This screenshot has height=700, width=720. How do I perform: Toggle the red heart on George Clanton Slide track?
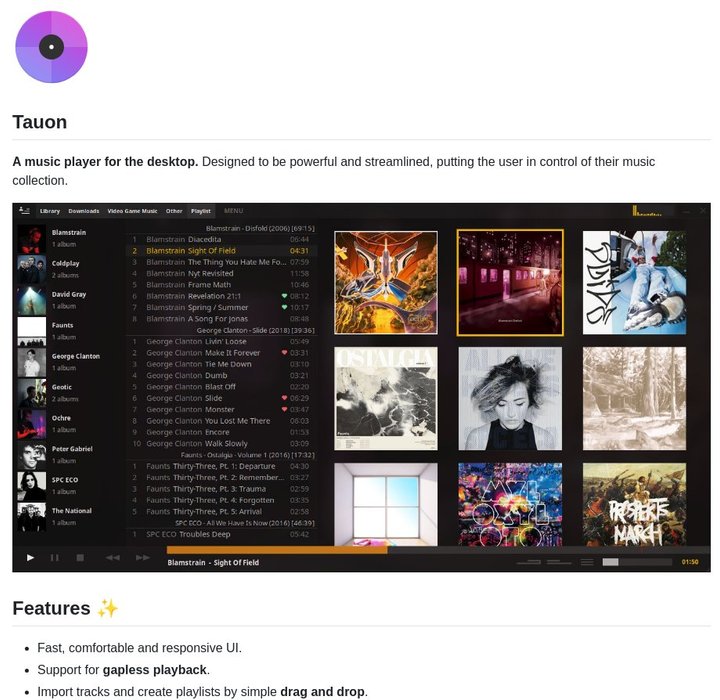[x=284, y=398]
